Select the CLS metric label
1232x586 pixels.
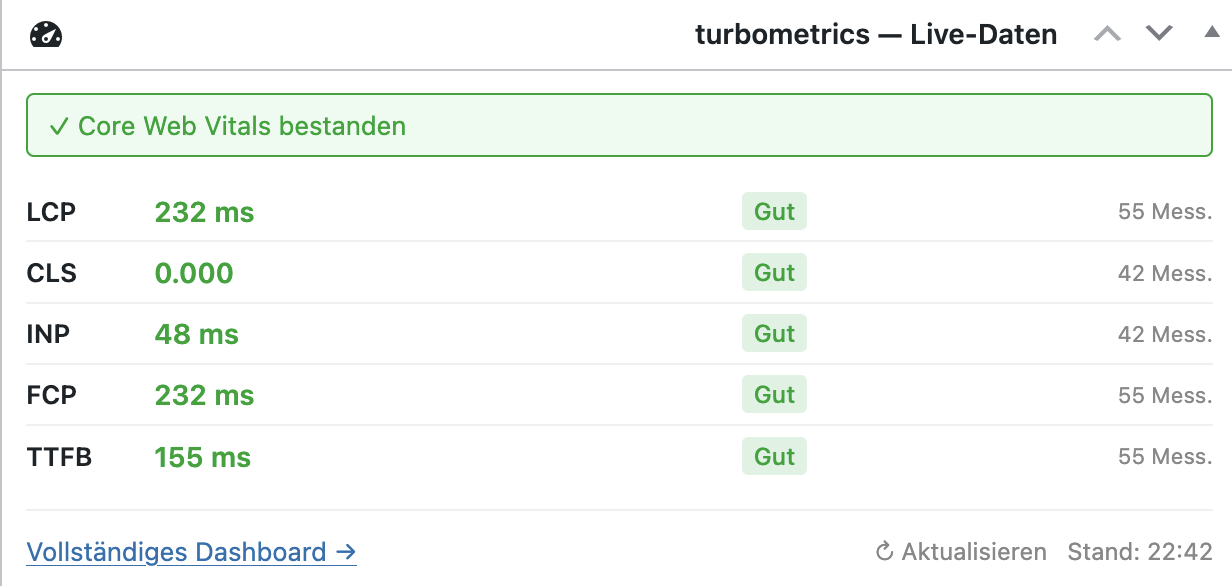pyautogui.click(x=52, y=272)
